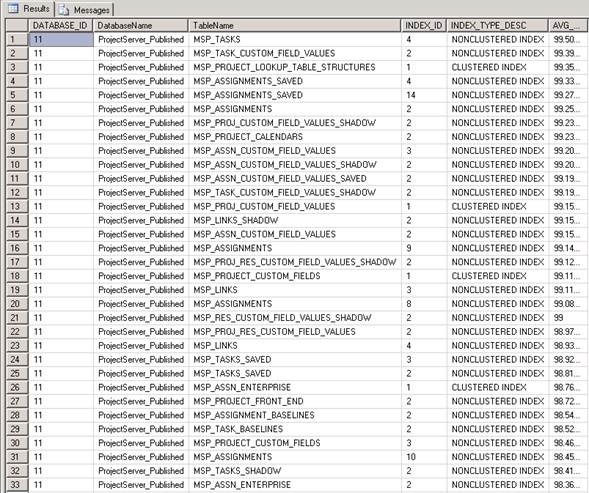Image resolution: width=589 pixels, height=493 pixels.
Task: Select the INDEX_ID column header
Action: click(424, 26)
